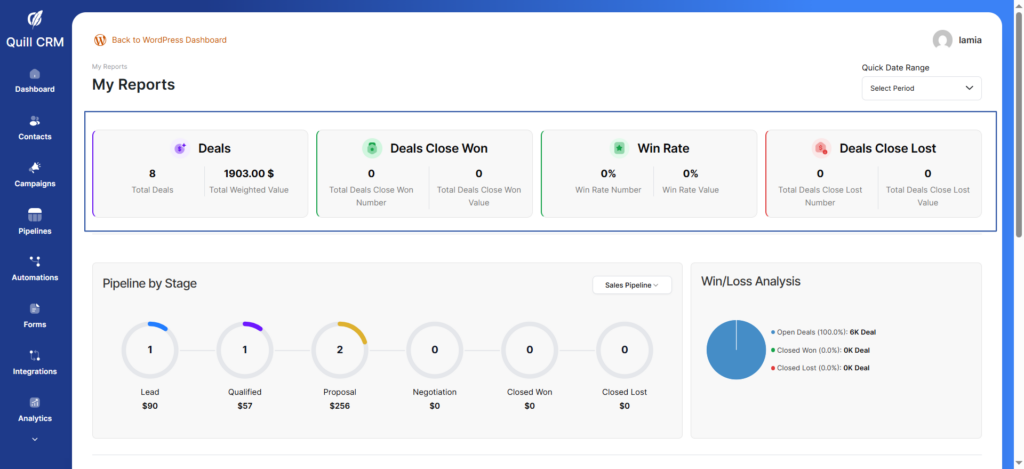Expand the Sales Pipeline dropdown
The width and height of the screenshot is (1024, 469).
tap(632, 285)
